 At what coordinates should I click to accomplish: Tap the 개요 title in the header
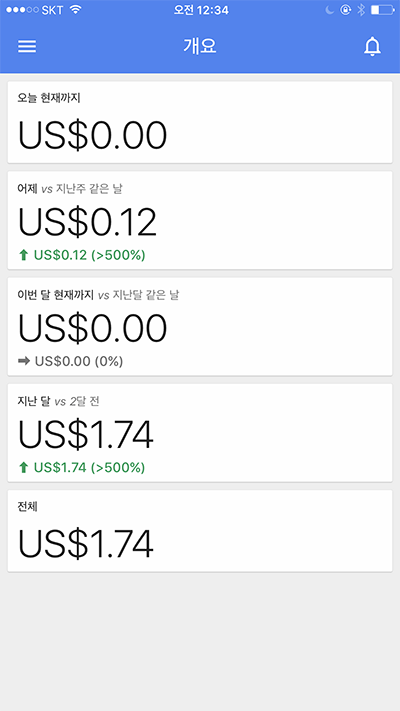(x=200, y=46)
